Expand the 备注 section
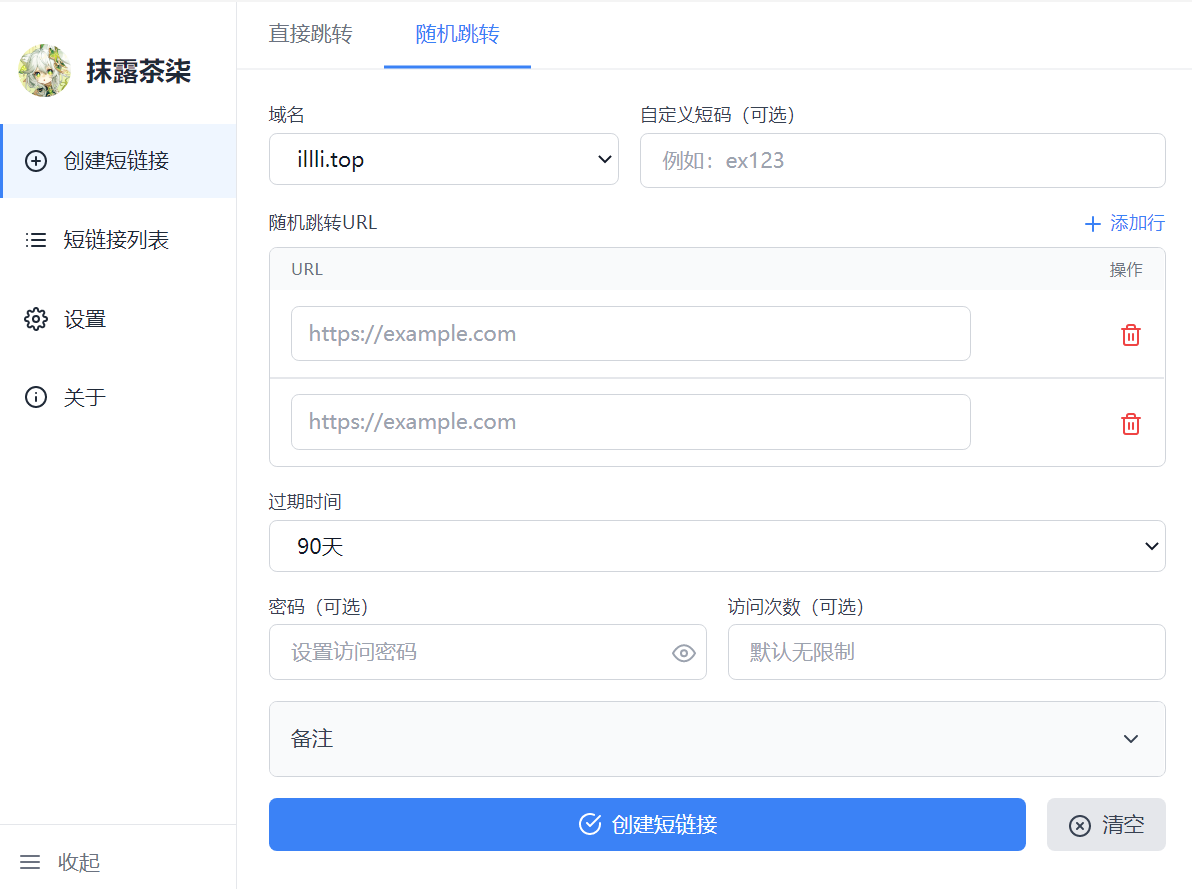The image size is (1192, 889). tap(717, 738)
